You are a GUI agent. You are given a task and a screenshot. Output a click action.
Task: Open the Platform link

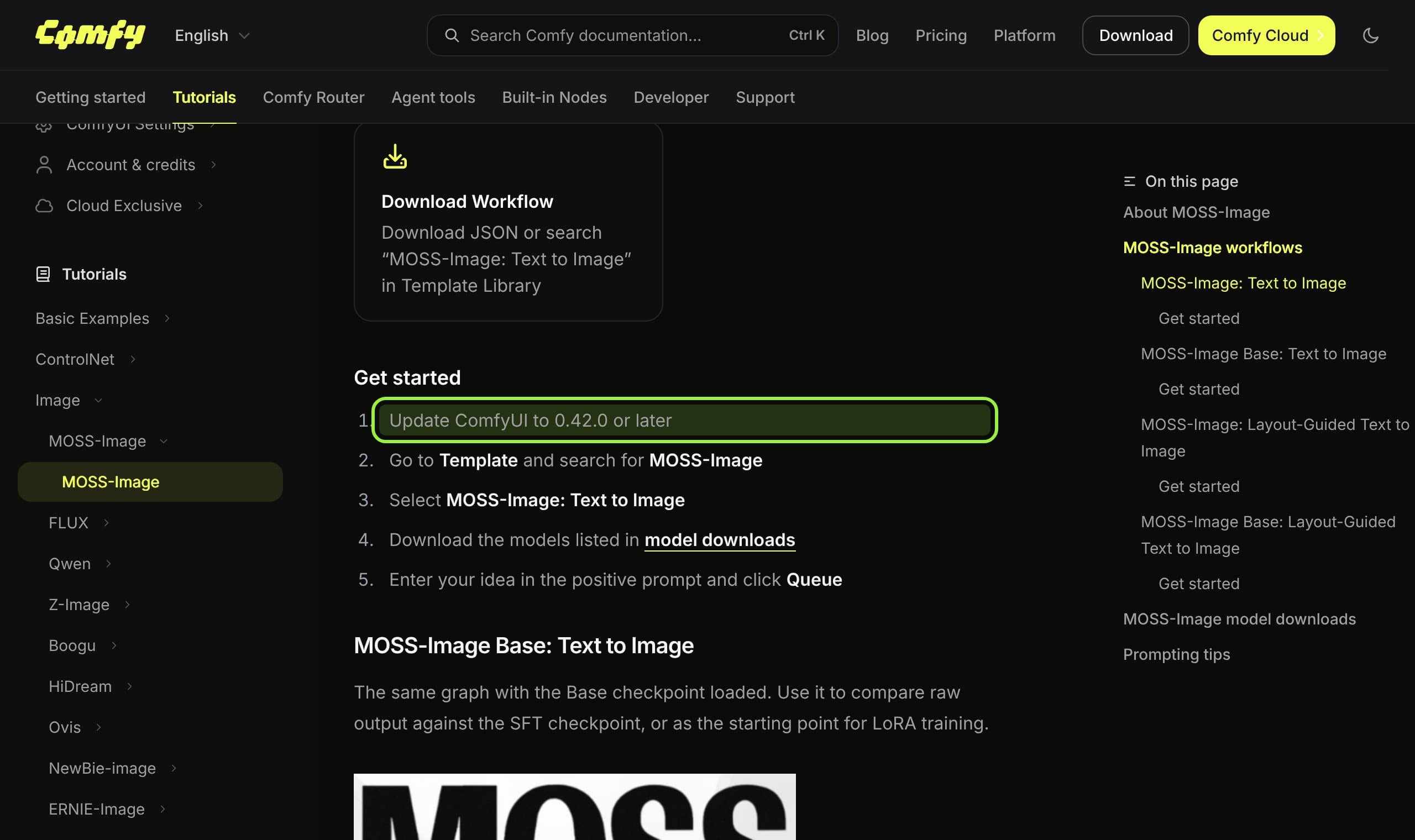1024,35
